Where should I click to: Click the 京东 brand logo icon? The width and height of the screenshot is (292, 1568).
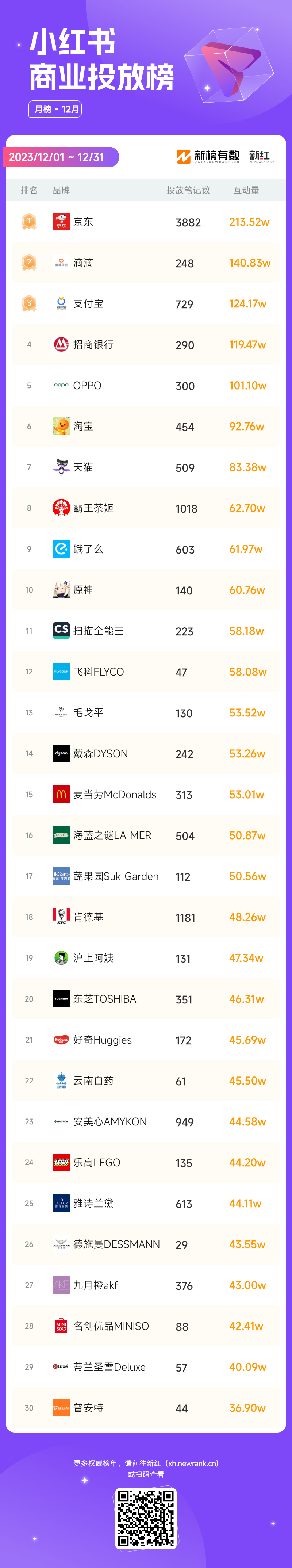tap(61, 222)
